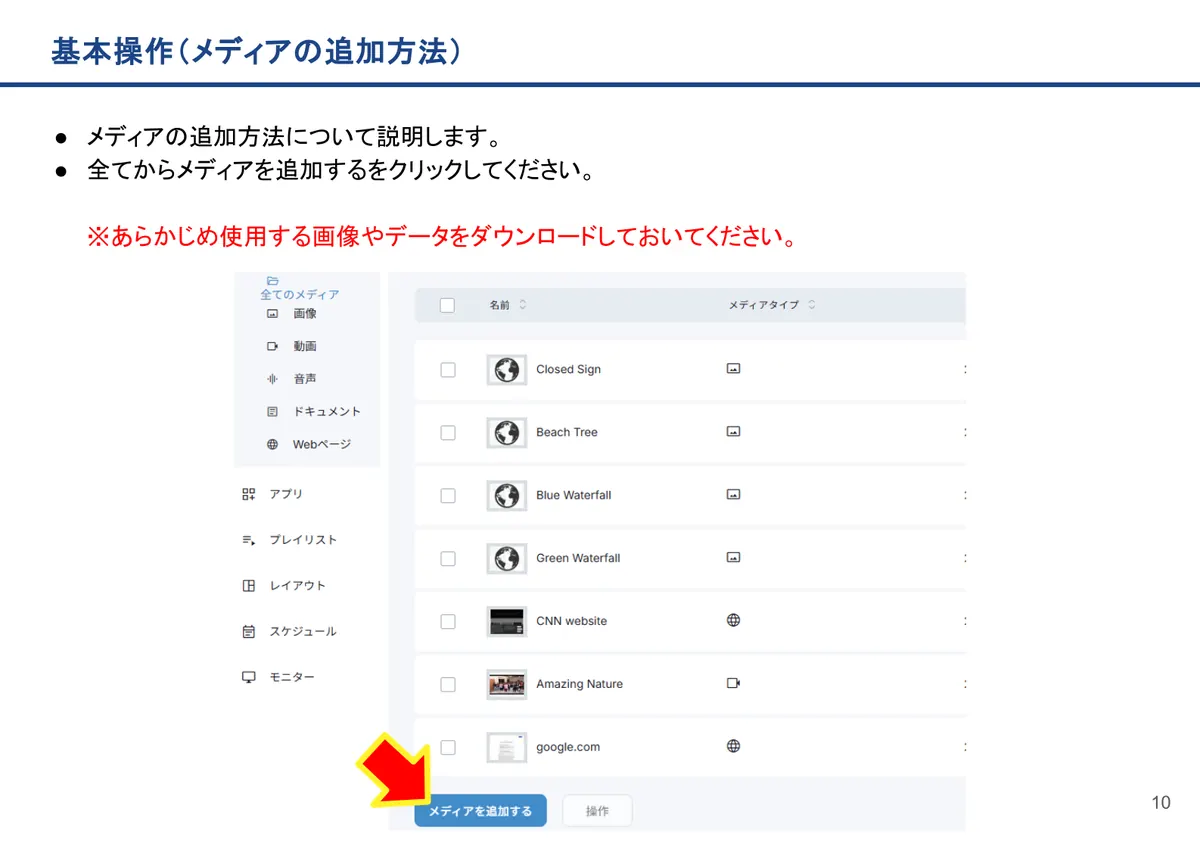Select 動画 media filter
This screenshot has height=849, width=1200.
[305, 346]
